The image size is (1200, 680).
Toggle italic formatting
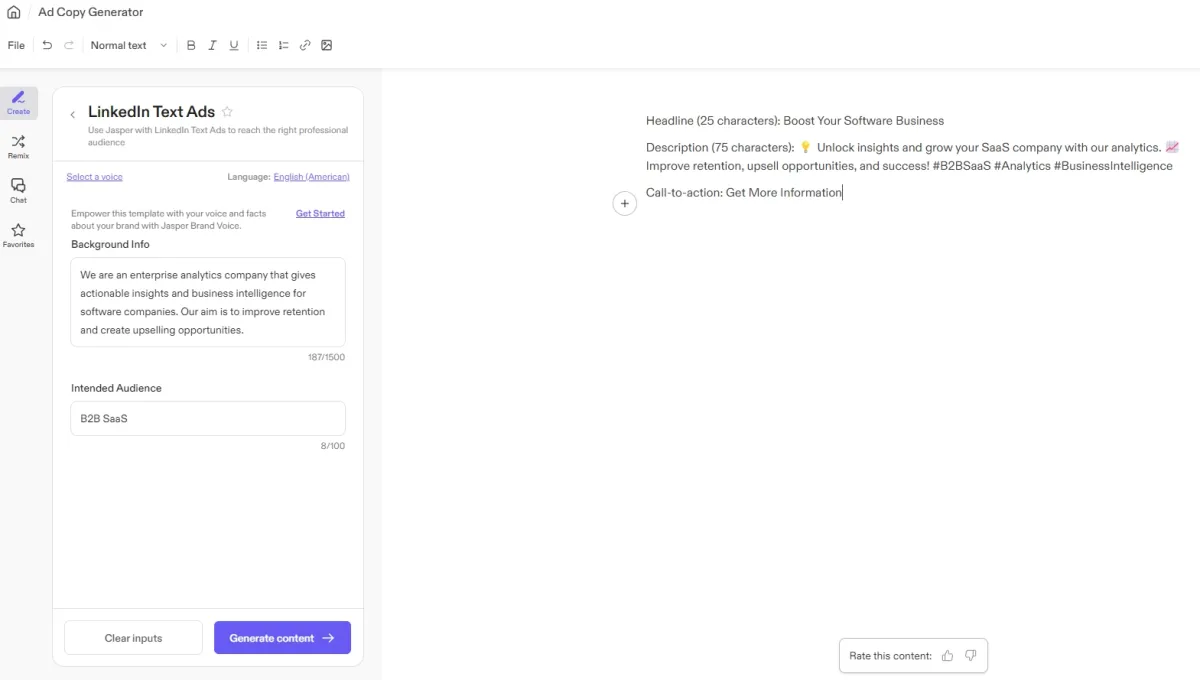[x=212, y=45]
